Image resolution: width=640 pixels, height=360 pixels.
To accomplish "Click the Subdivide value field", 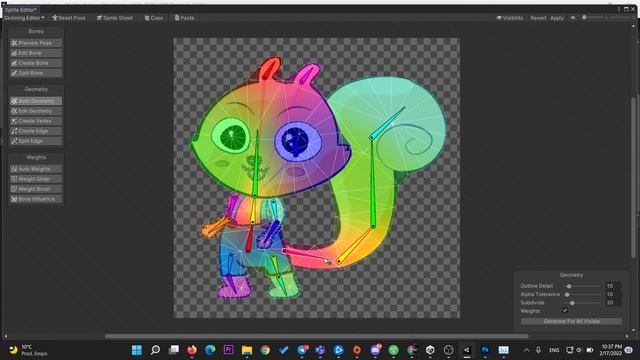I will (x=613, y=303).
